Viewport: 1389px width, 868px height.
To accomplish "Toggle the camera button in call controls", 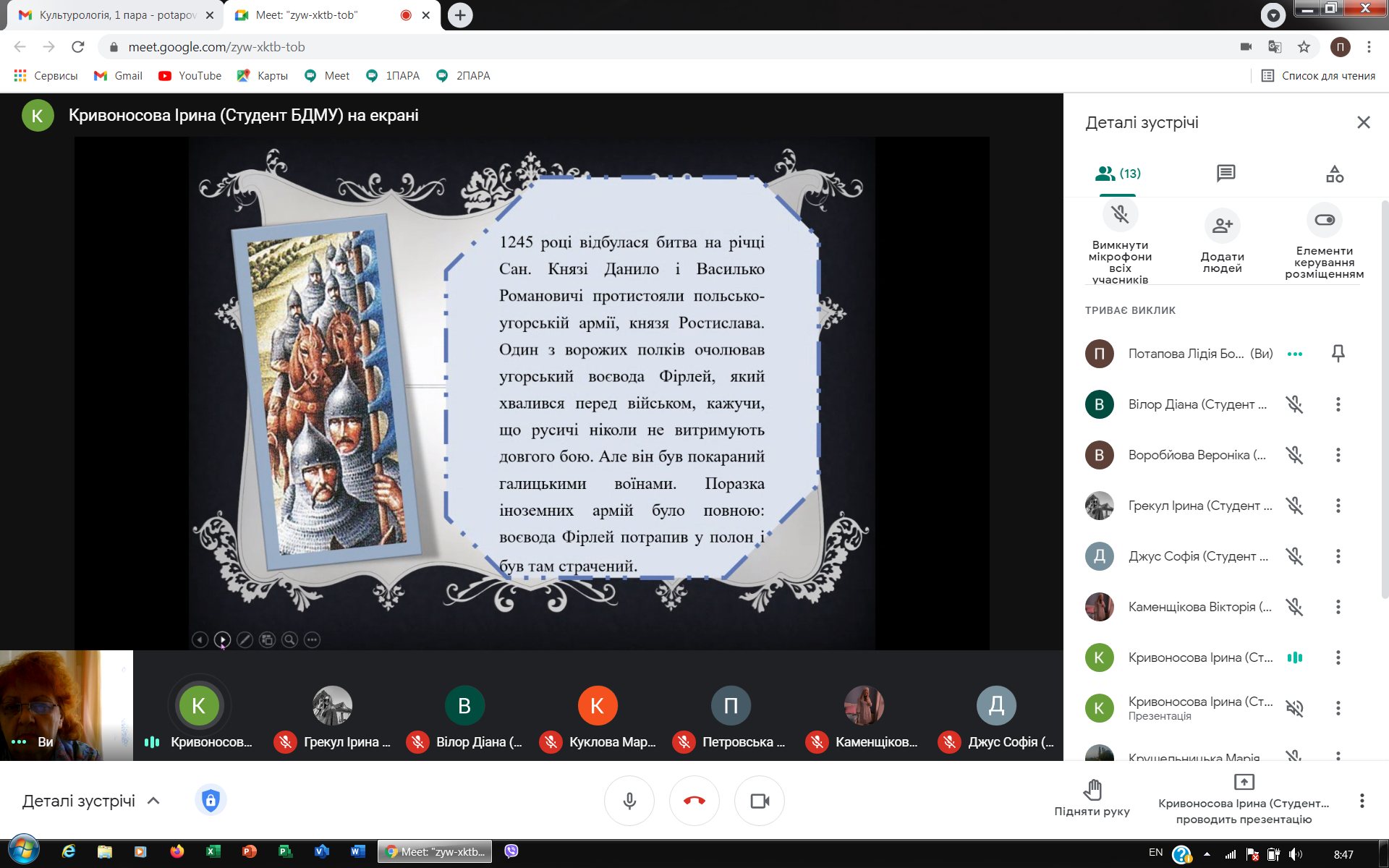I will 760,801.
